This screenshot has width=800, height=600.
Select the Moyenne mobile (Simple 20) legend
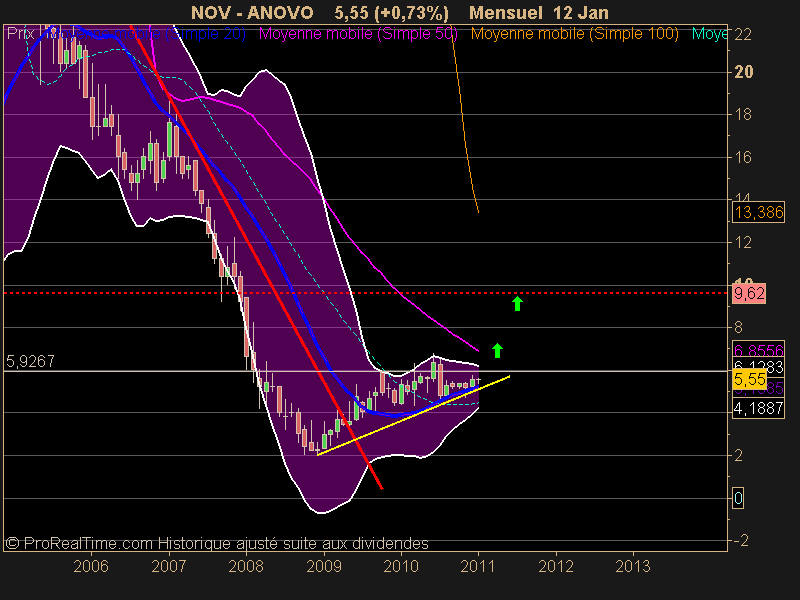(x=147, y=34)
